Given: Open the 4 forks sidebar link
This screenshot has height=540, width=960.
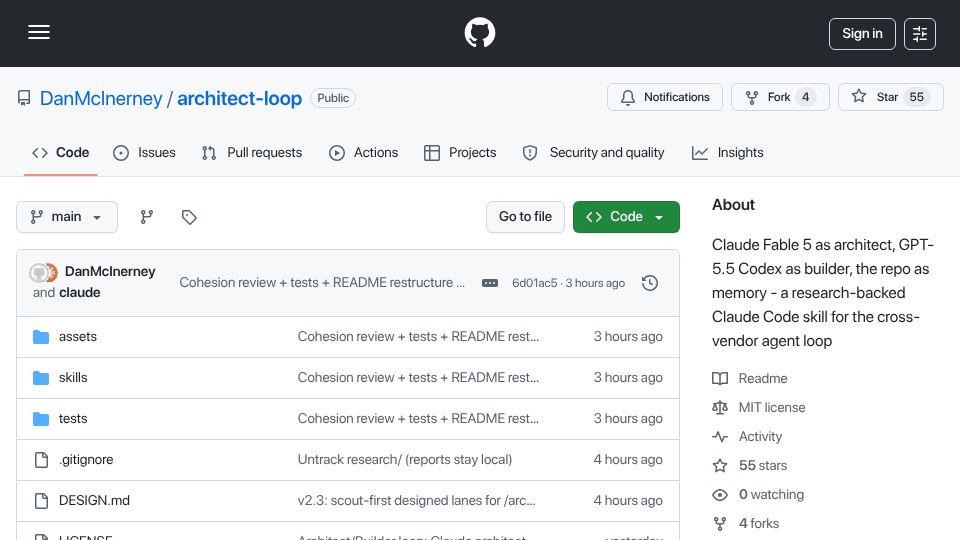Looking at the screenshot, I should click(759, 523).
